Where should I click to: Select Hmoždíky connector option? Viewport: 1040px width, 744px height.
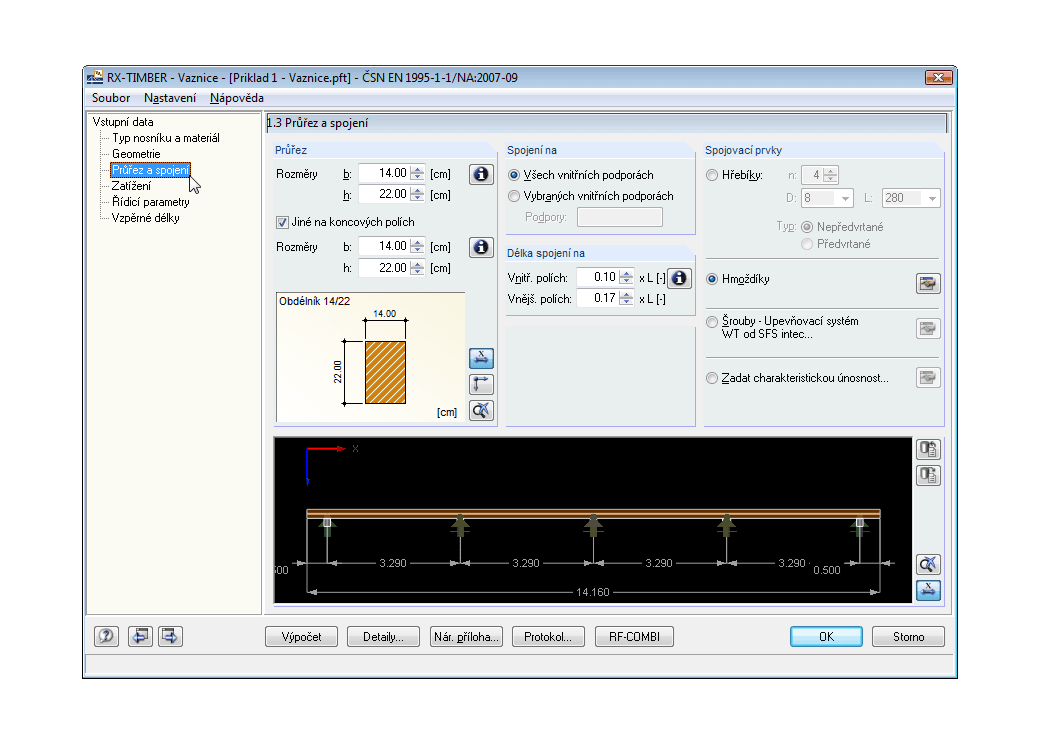pos(712,279)
